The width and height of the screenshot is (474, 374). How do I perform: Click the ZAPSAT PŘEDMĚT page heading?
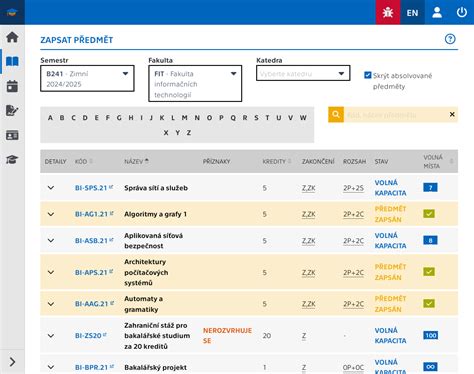[77, 40]
